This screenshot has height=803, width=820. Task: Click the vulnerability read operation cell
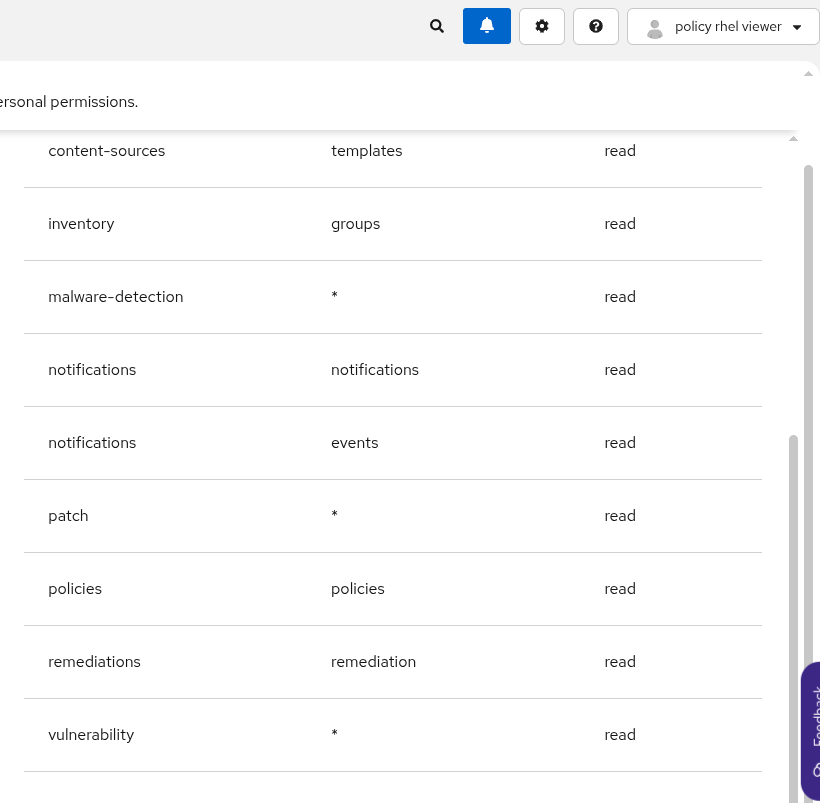[620, 735]
